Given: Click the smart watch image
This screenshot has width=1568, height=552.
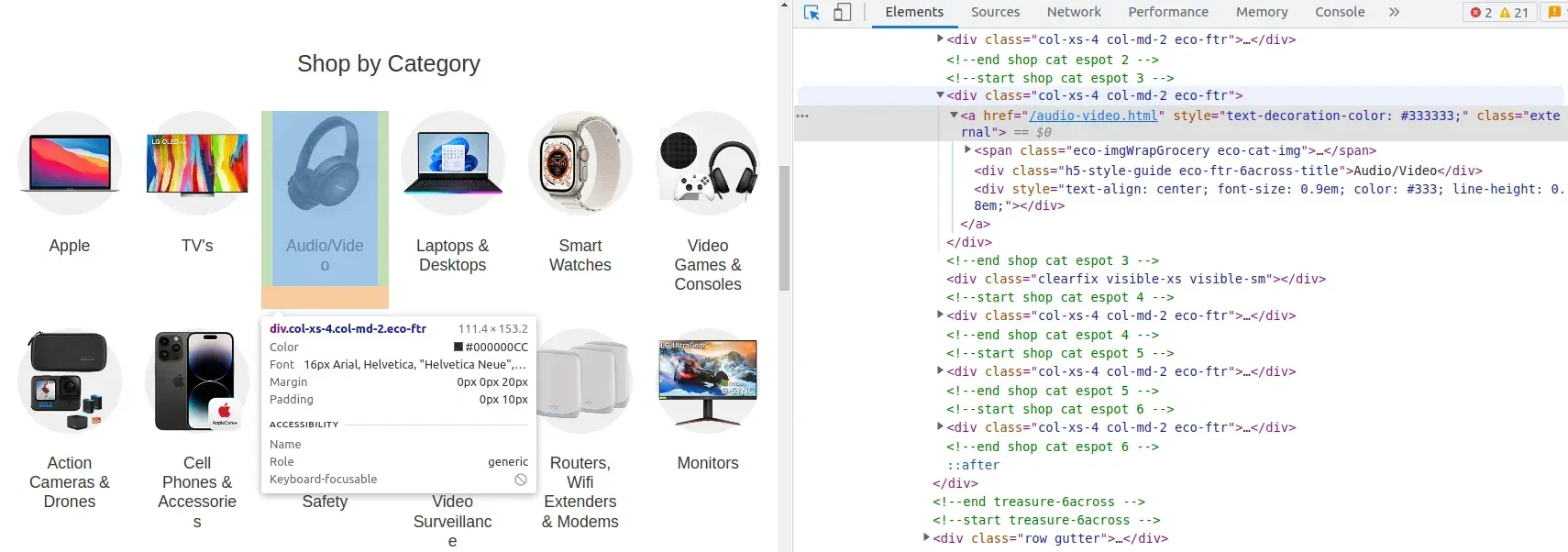Looking at the screenshot, I should tap(580, 163).
